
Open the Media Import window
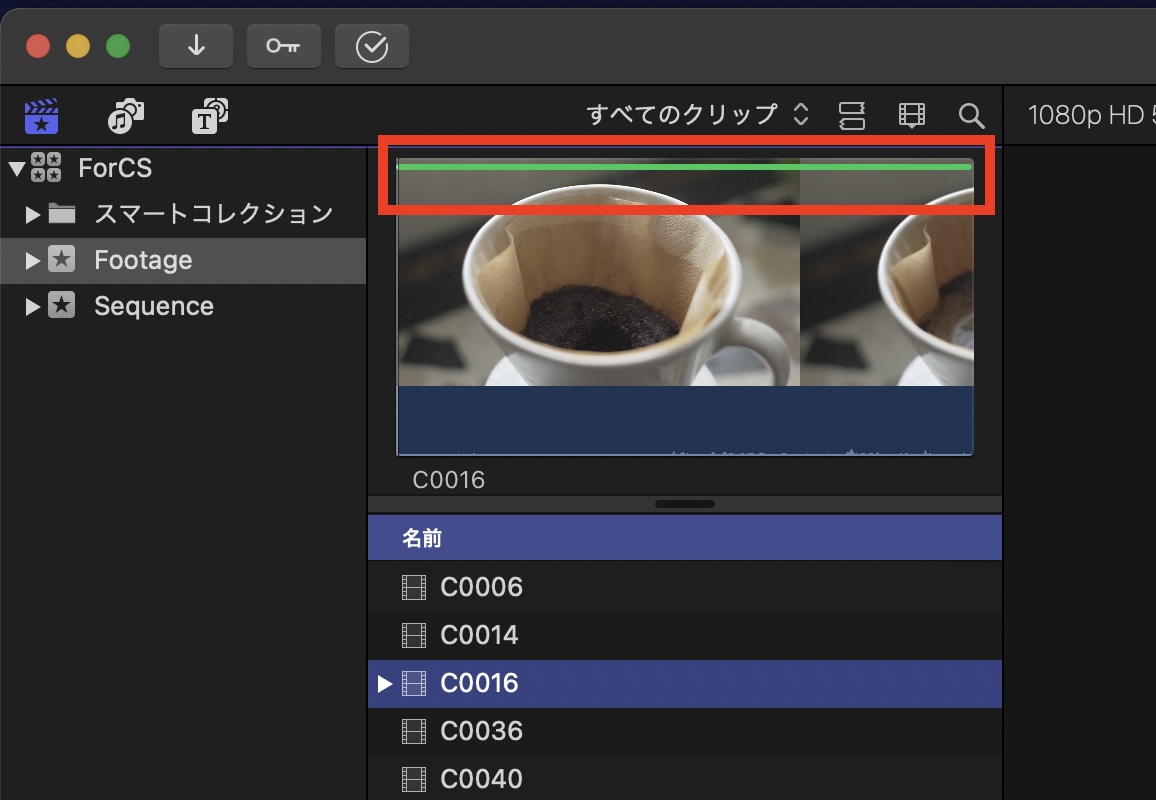pyautogui.click(x=195, y=46)
